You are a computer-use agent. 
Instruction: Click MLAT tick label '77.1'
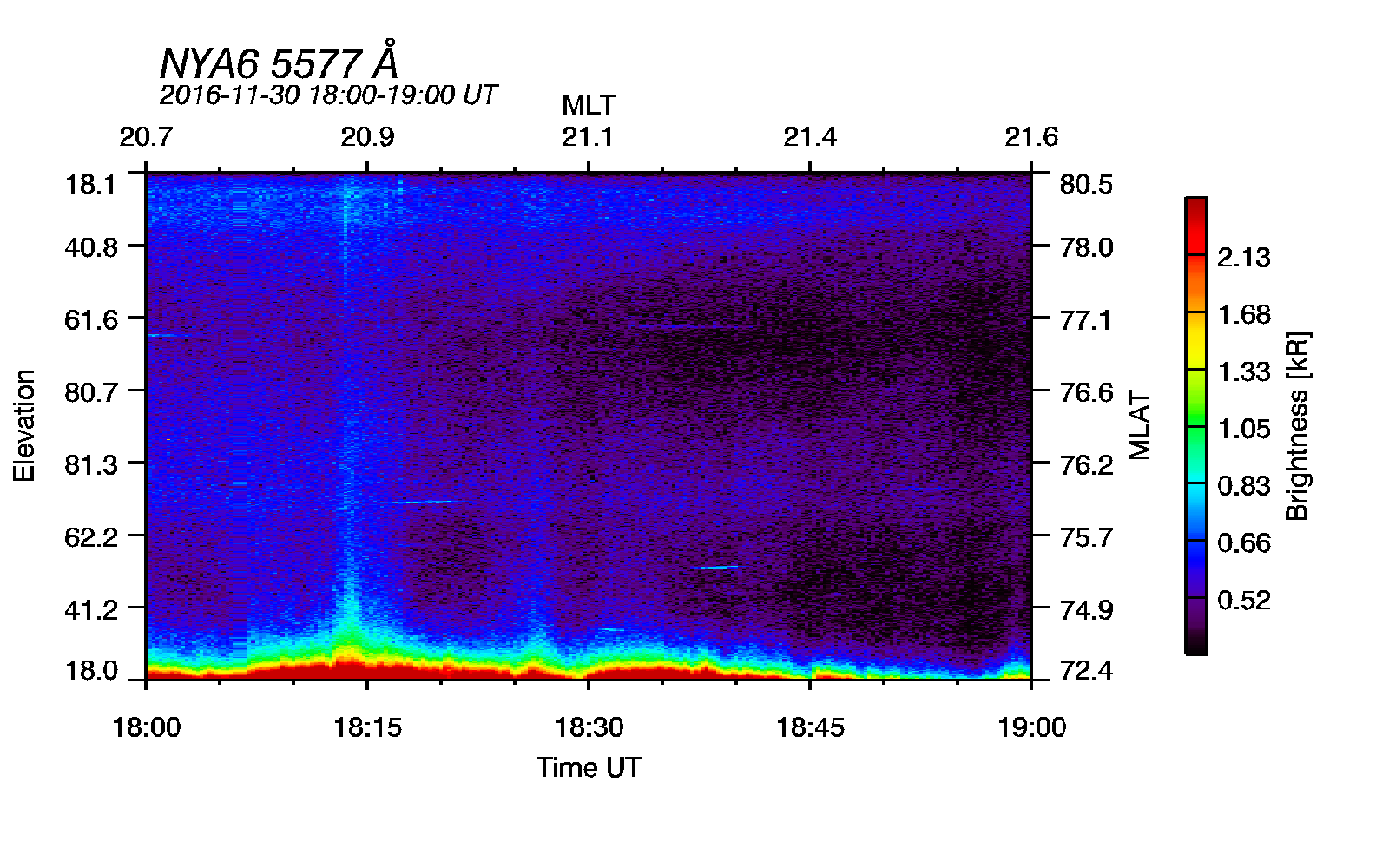click(x=1086, y=320)
